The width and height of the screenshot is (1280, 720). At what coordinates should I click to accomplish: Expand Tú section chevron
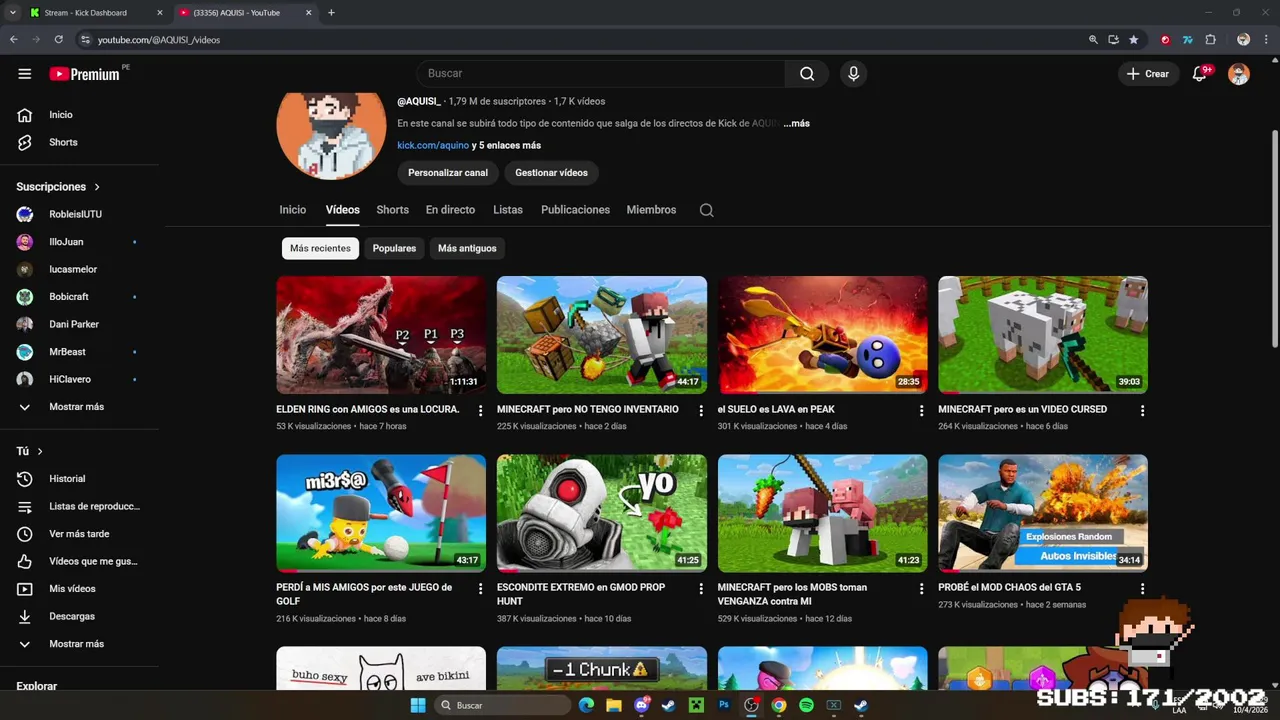click(x=40, y=452)
